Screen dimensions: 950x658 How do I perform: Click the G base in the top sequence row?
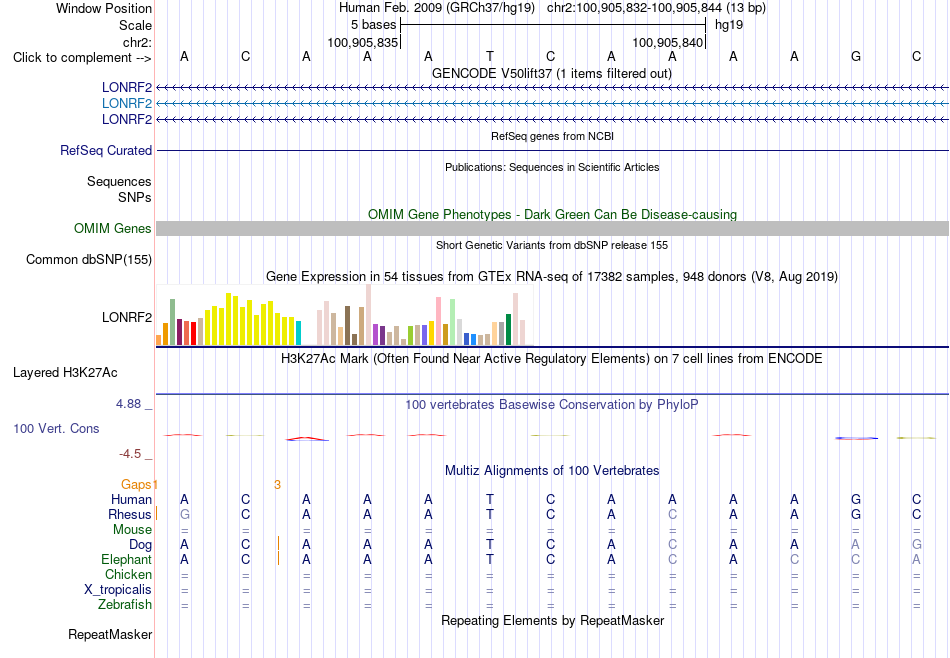click(x=855, y=56)
